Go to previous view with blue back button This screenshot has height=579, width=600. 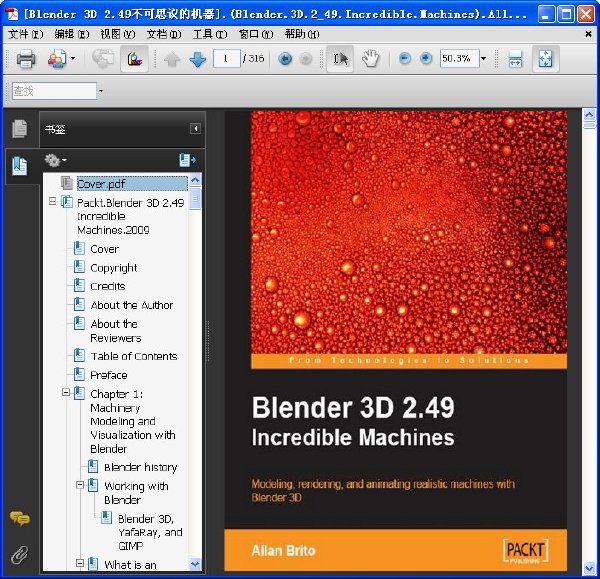[x=285, y=59]
